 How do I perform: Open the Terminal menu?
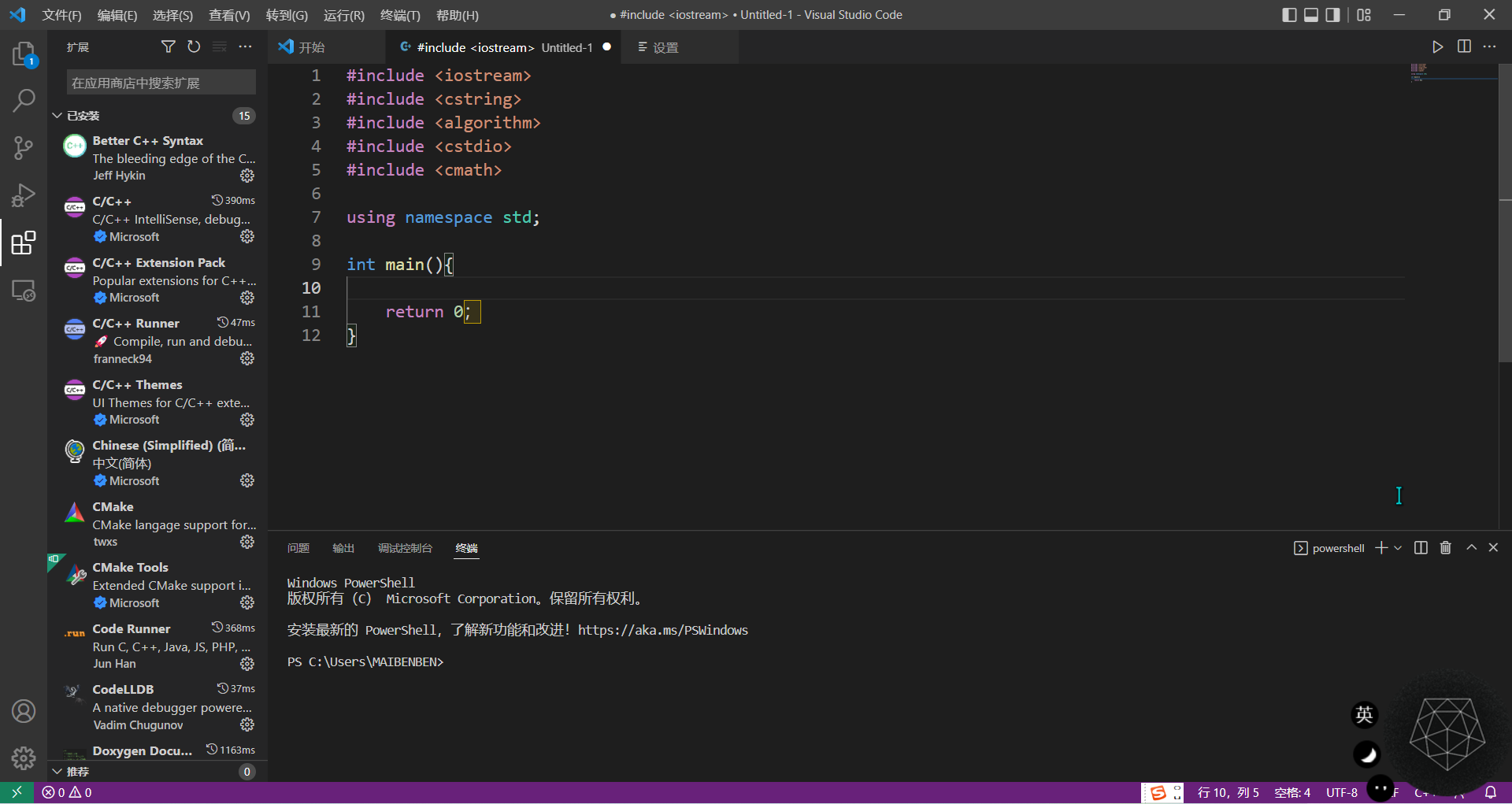tap(400, 15)
